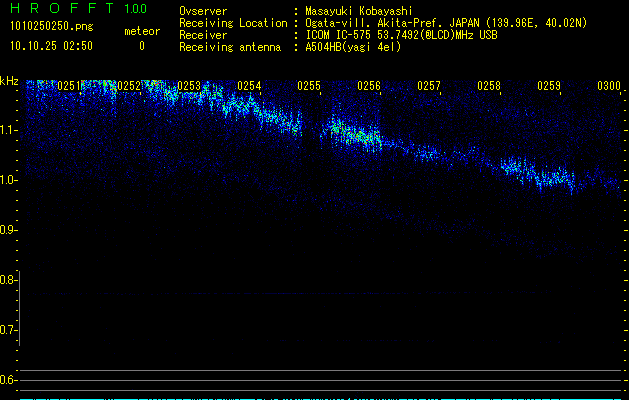This screenshot has height=400, width=629.
Task: Click the 0257 time marker
Action: tap(429, 86)
